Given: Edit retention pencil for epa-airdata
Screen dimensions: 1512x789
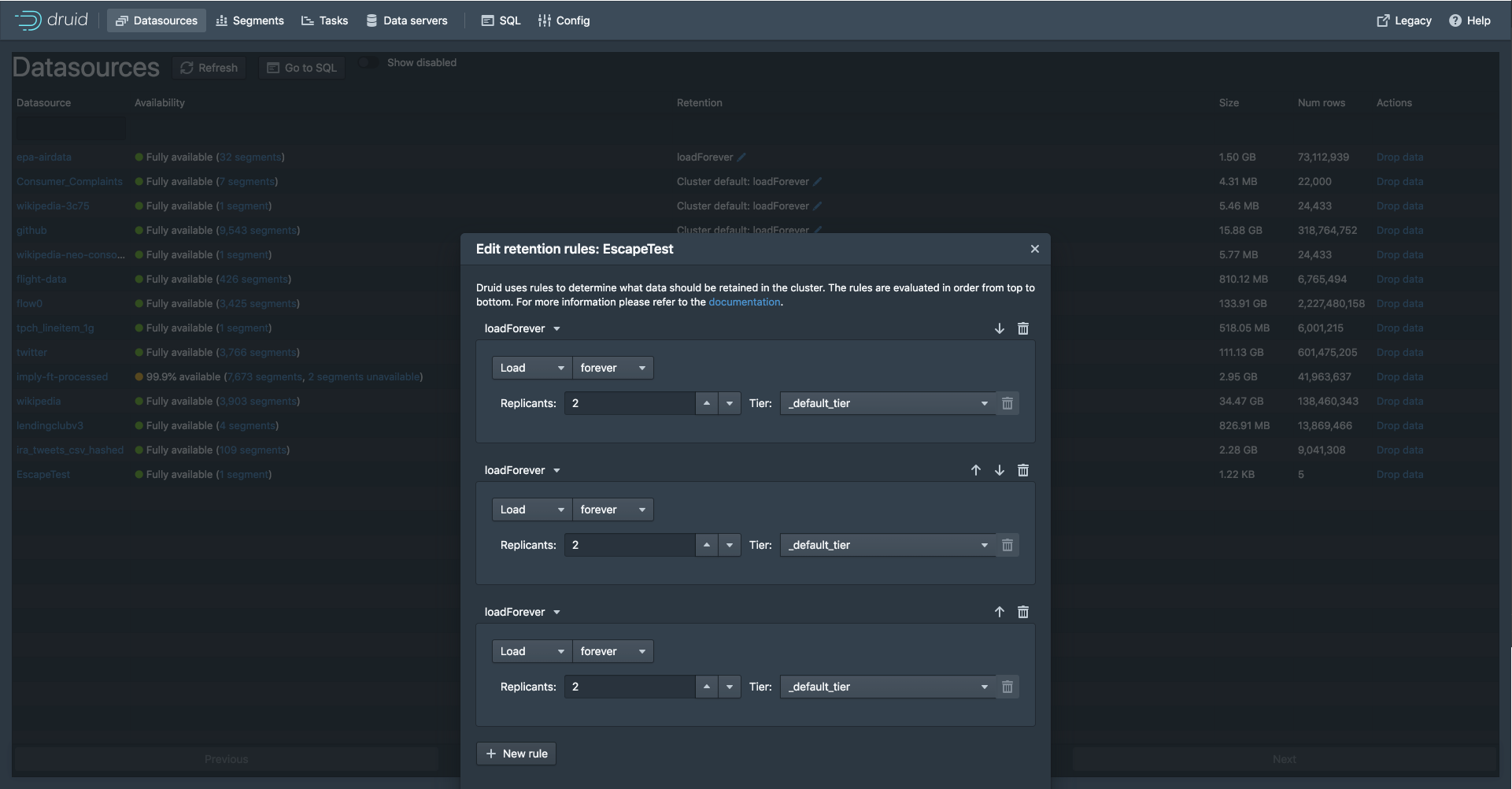Looking at the screenshot, I should tap(741, 157).
